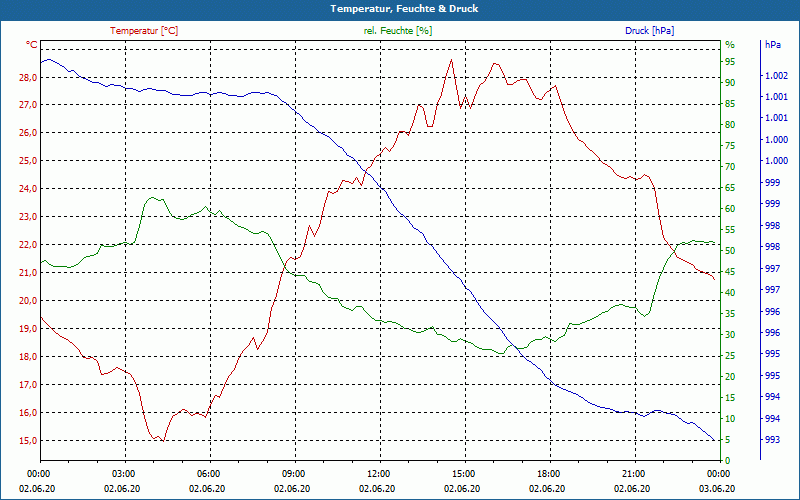Click the '18:00' time axis label
Viewport: 800px width, 500px height.
click(547, 473)
